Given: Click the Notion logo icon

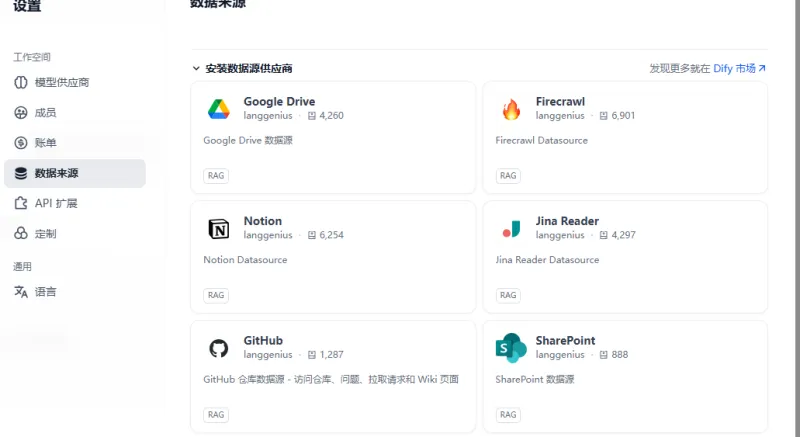Looking at the screenshot, I should click(x=219, y=229).
